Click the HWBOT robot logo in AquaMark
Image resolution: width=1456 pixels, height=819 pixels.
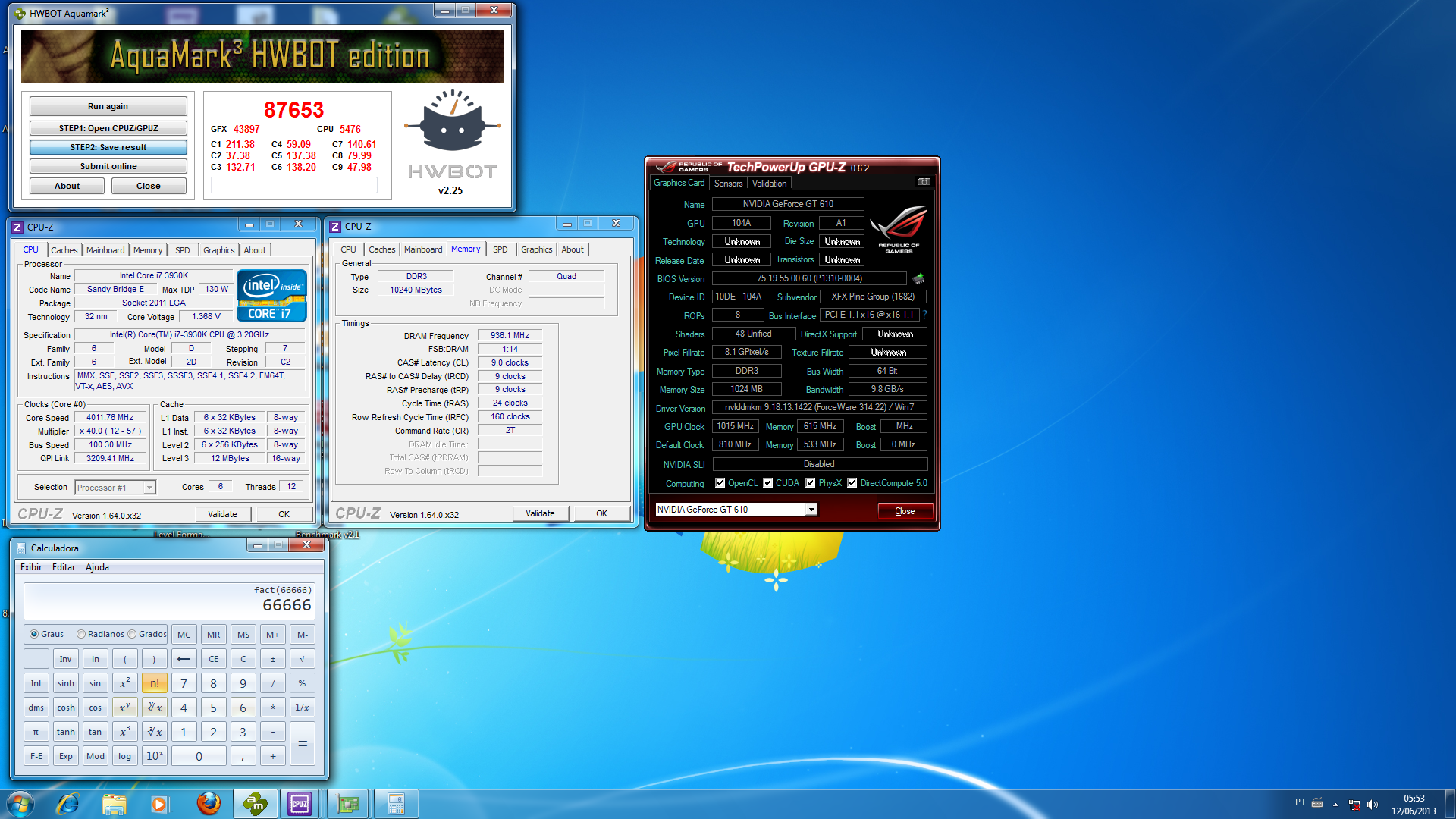[x=452, y=121]
